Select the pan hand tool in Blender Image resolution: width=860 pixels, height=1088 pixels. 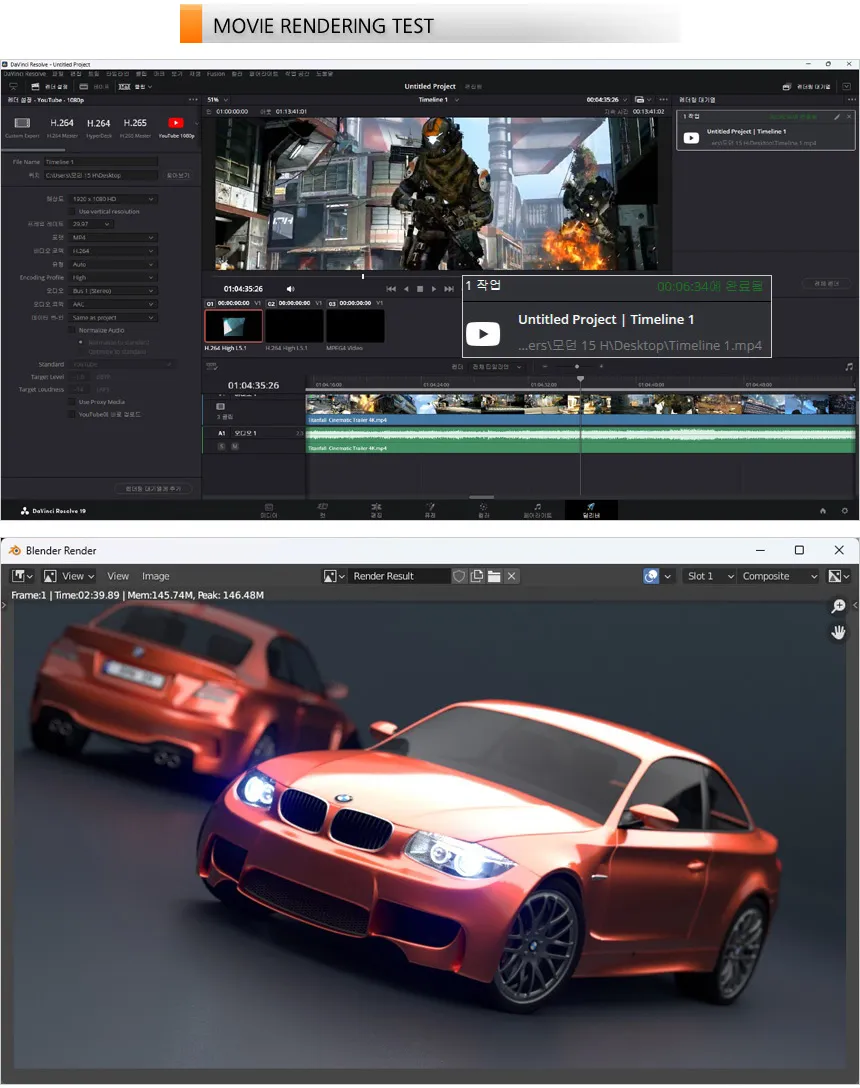838,632
